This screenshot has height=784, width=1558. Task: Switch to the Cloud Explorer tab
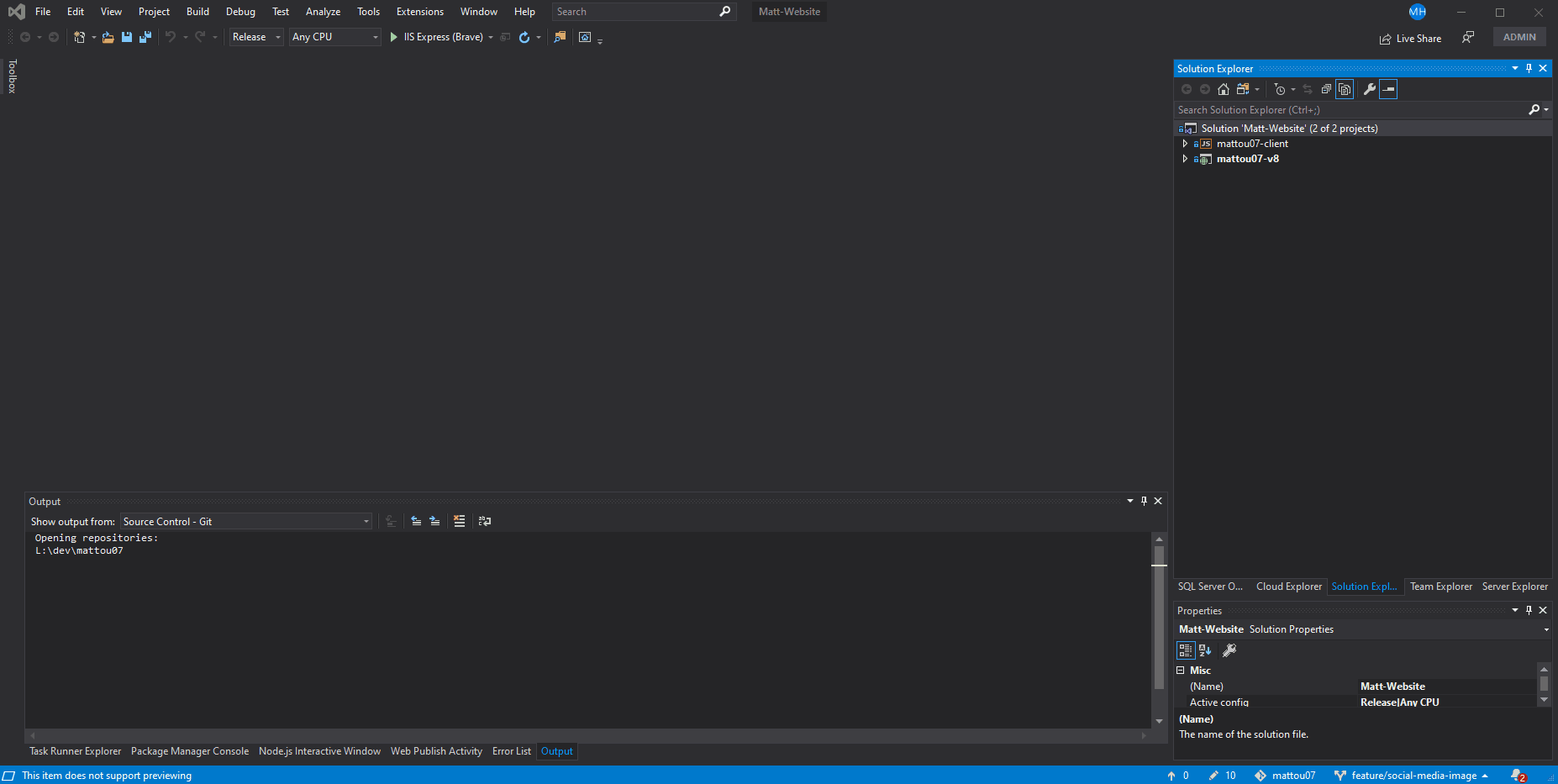(1289, 587)
